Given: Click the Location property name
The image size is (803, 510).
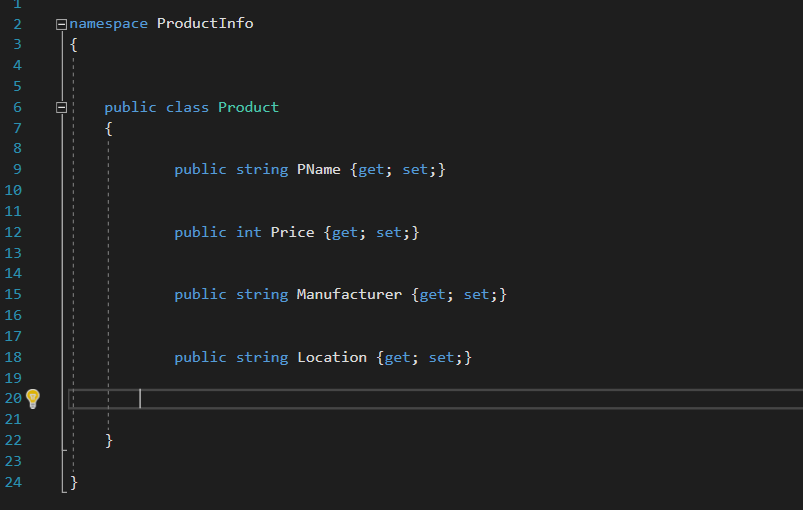Looking at the screenshot, I should click(332, 357).
